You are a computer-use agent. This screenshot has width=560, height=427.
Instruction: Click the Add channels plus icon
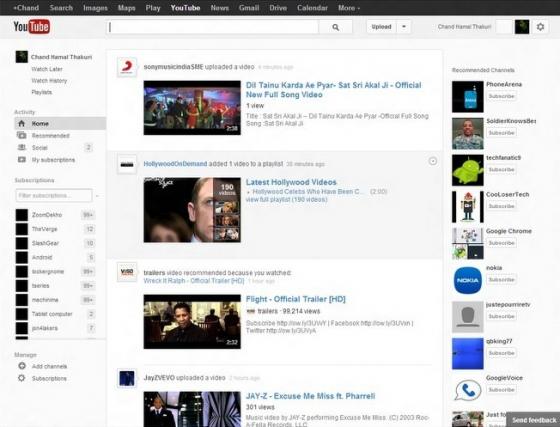point(22,366)
